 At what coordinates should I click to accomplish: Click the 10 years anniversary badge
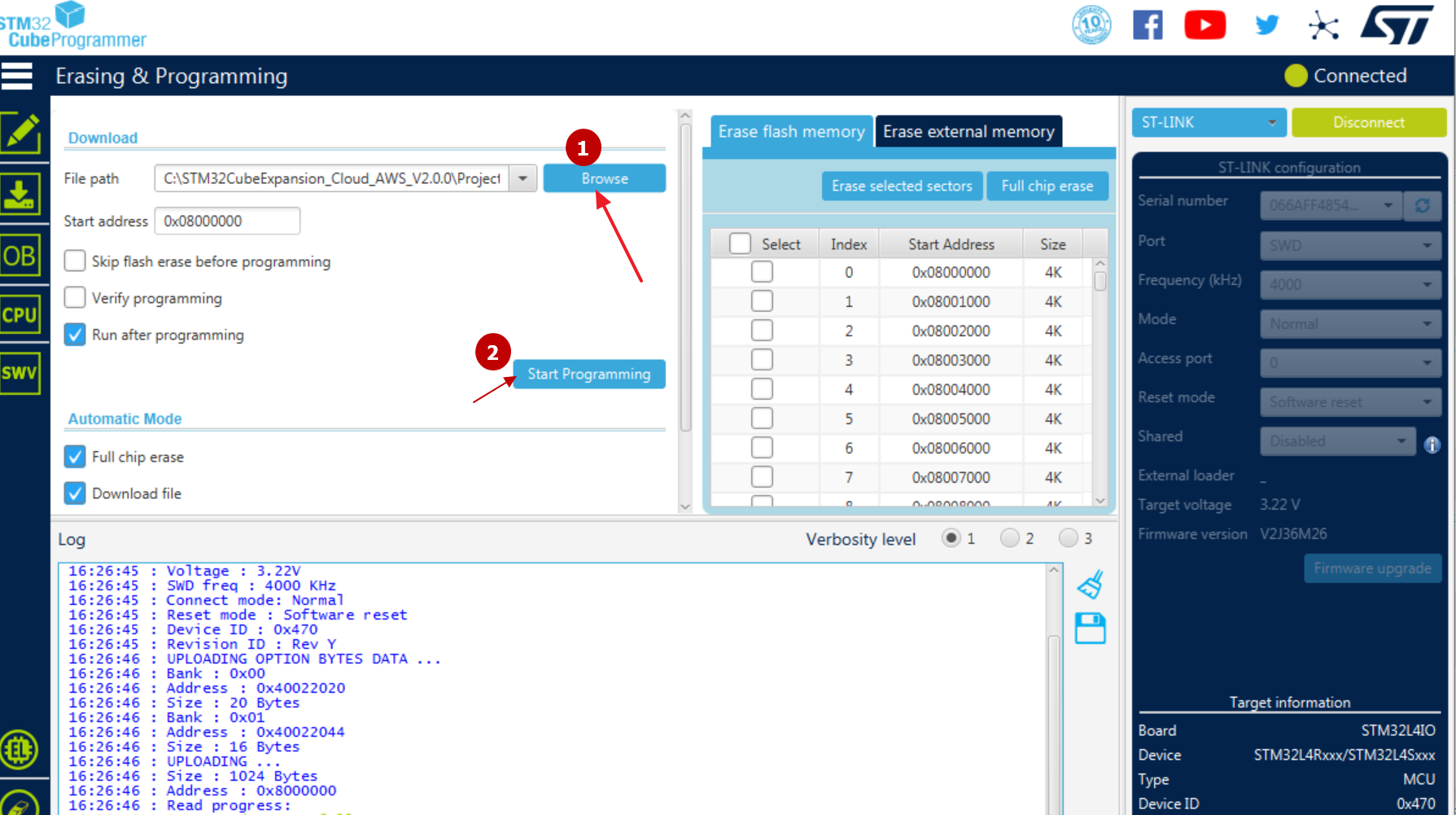1091,24
